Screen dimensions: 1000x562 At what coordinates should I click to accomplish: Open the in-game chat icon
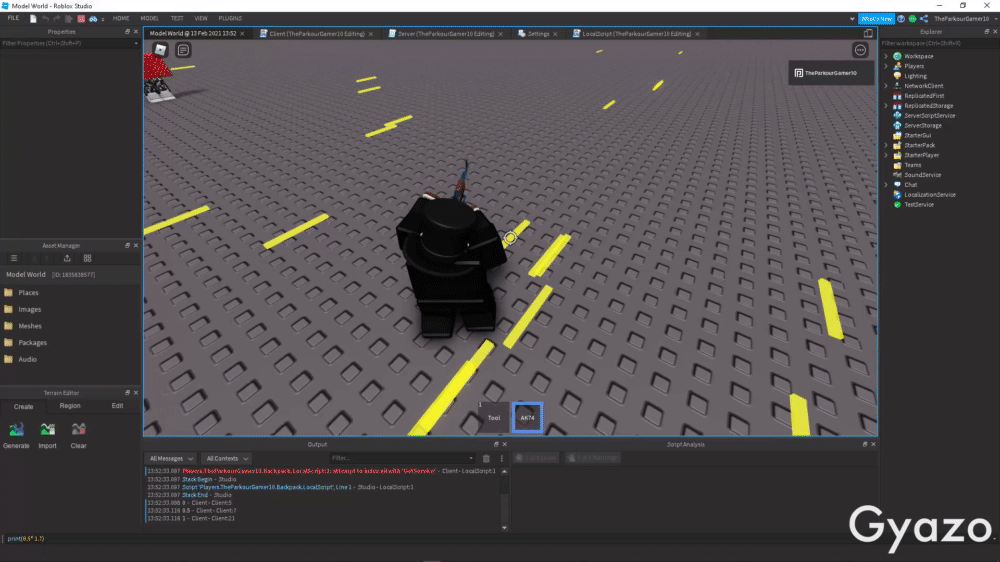click(183, 50)
